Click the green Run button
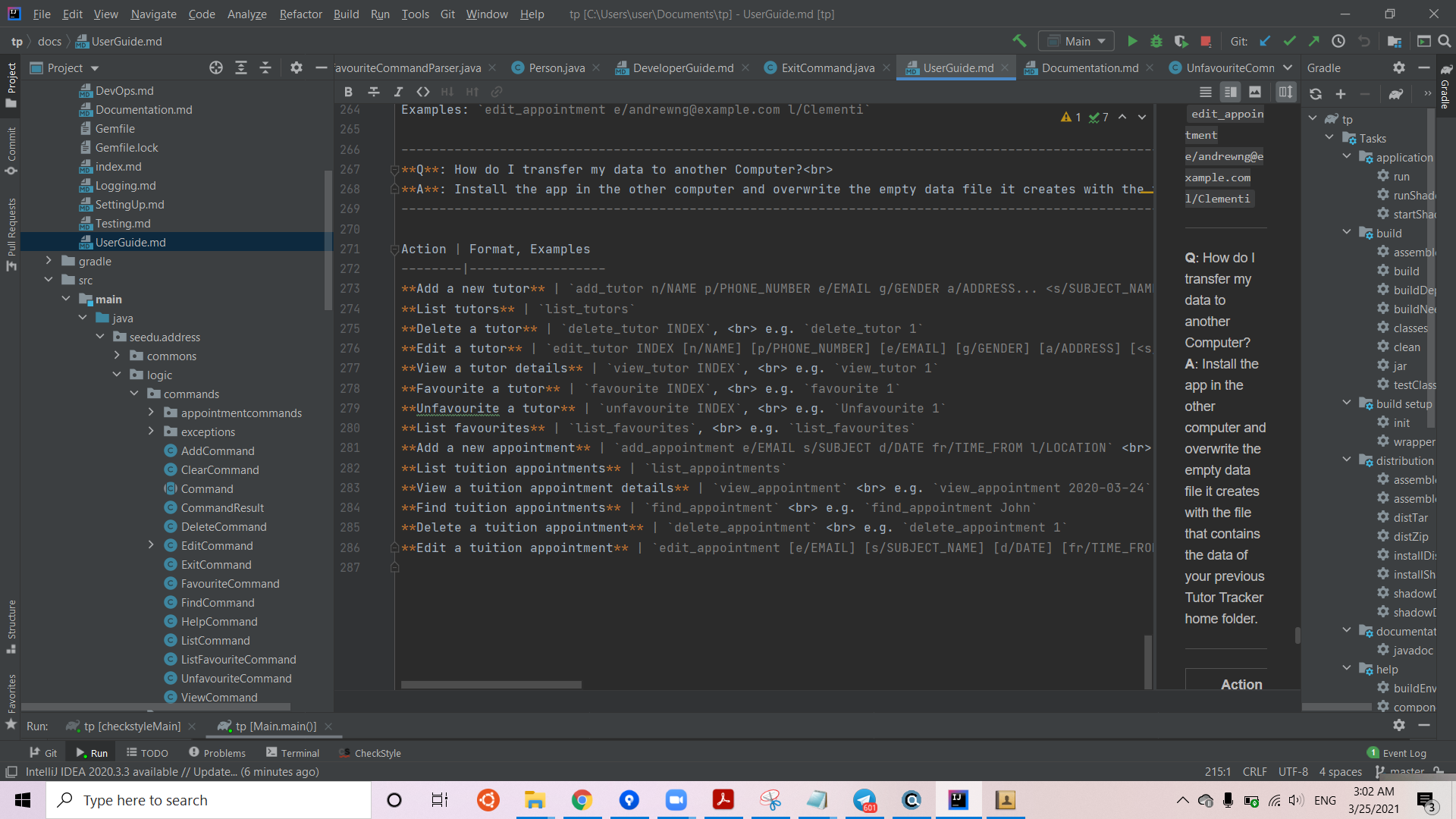The image size is (1456, 819). [x=1132, y=41]
